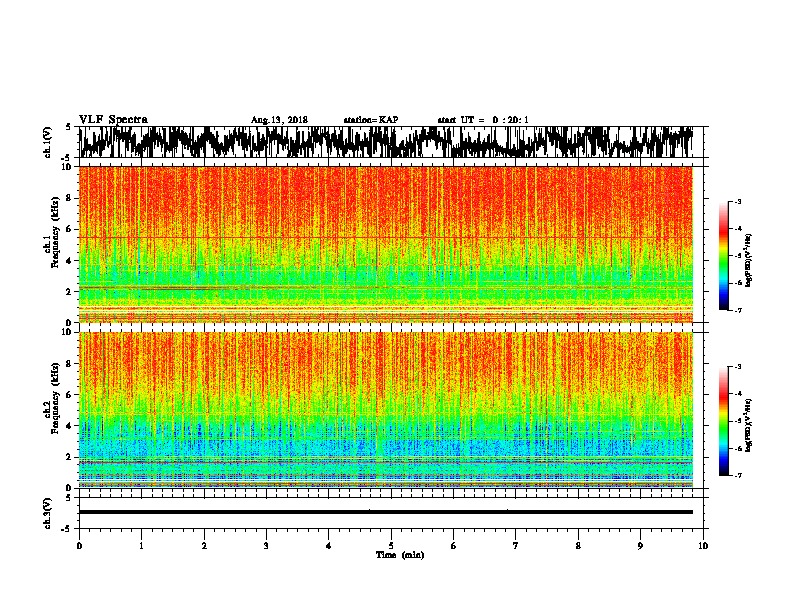Click the ch.1 spectrogram color scale bar
792x612 pixels.
click(x=723, y=256)
